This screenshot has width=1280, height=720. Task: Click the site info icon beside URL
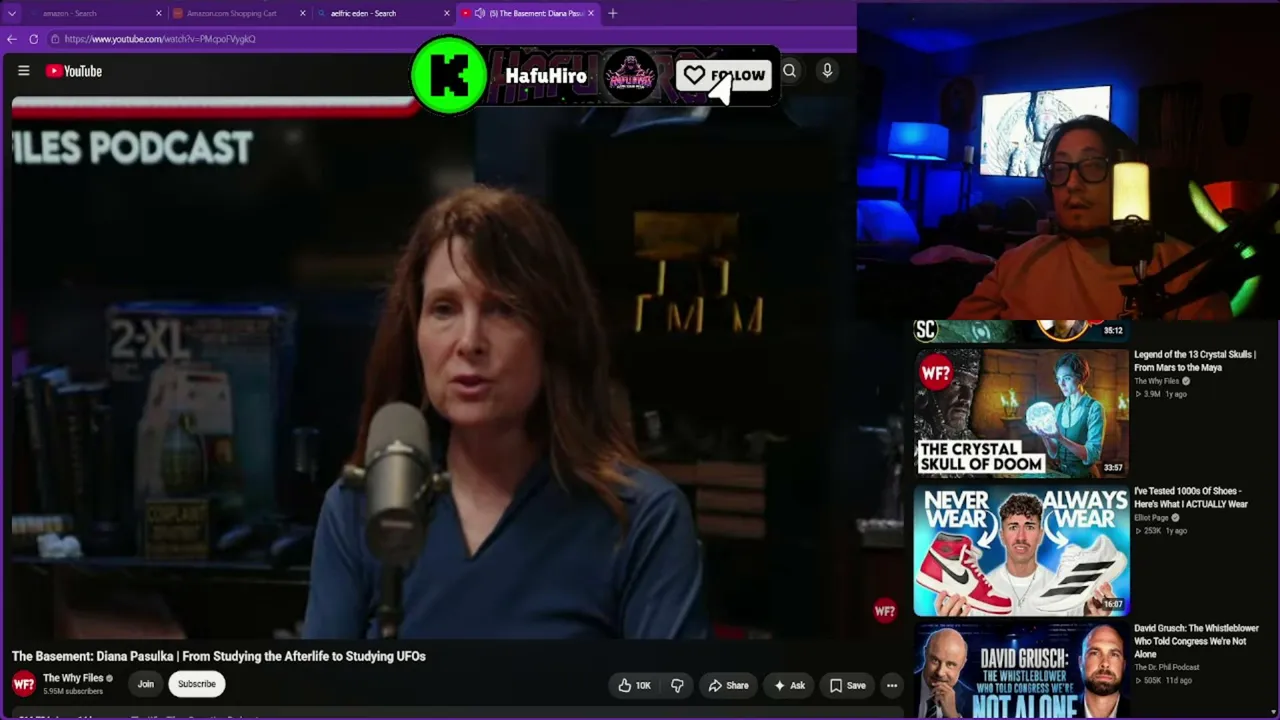pos(56,39)
